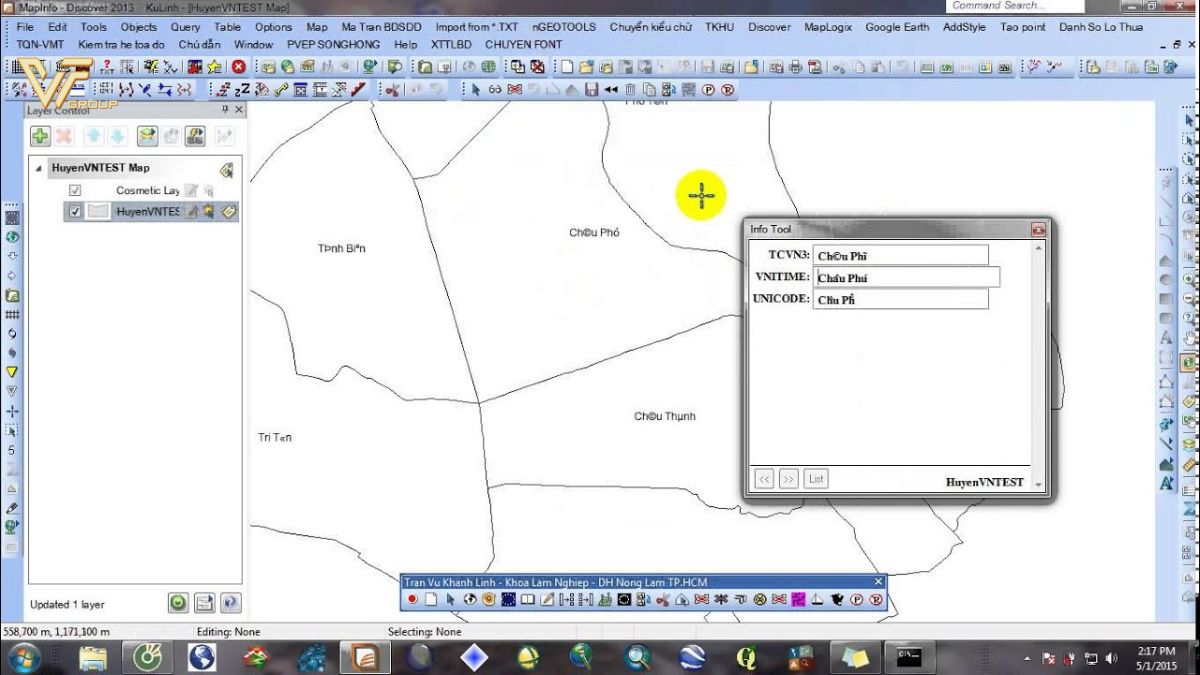The width and height of the screenshot is (1200, 675).
Task: Open the CHUYEN FONT menu
Action: tap(523, 45)
